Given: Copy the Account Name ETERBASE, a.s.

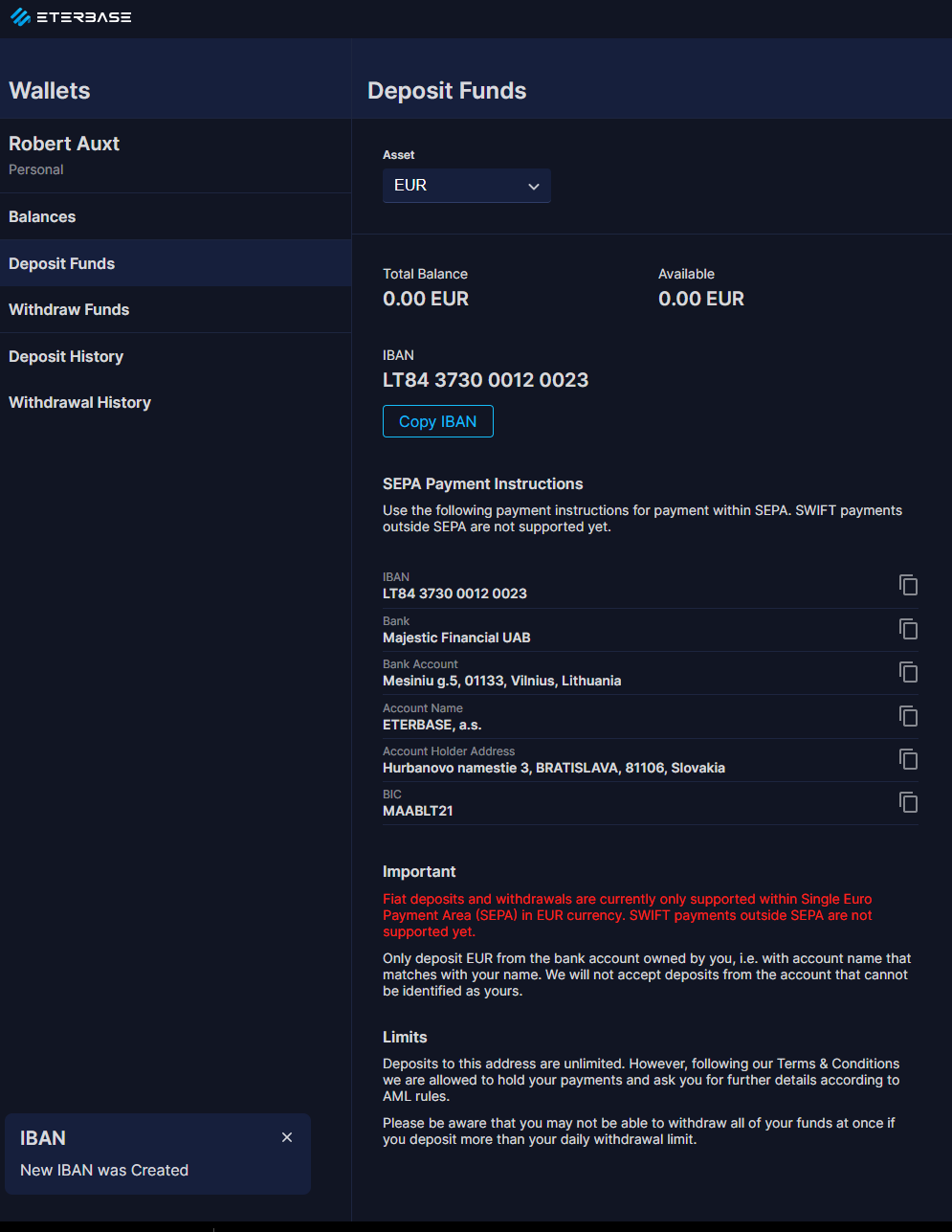Looking at the screenshot, I should (x=908, y=716).
